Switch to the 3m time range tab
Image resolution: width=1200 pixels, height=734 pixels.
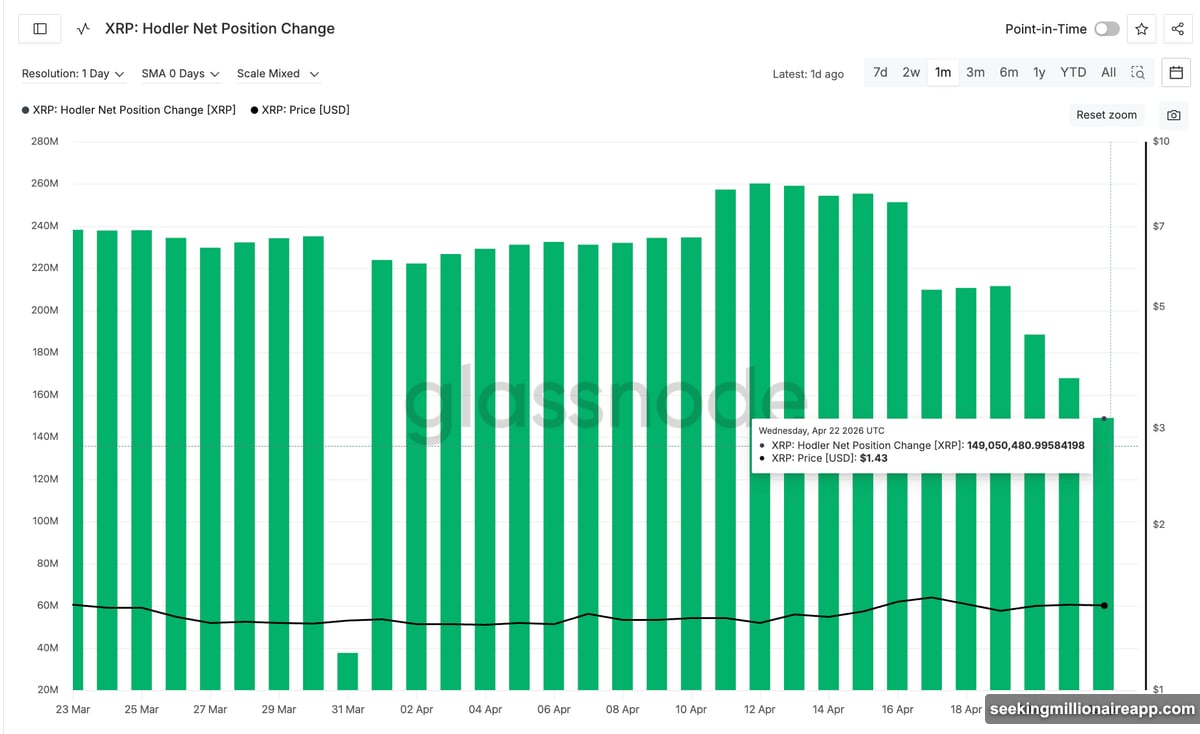(x=976, y=72)
